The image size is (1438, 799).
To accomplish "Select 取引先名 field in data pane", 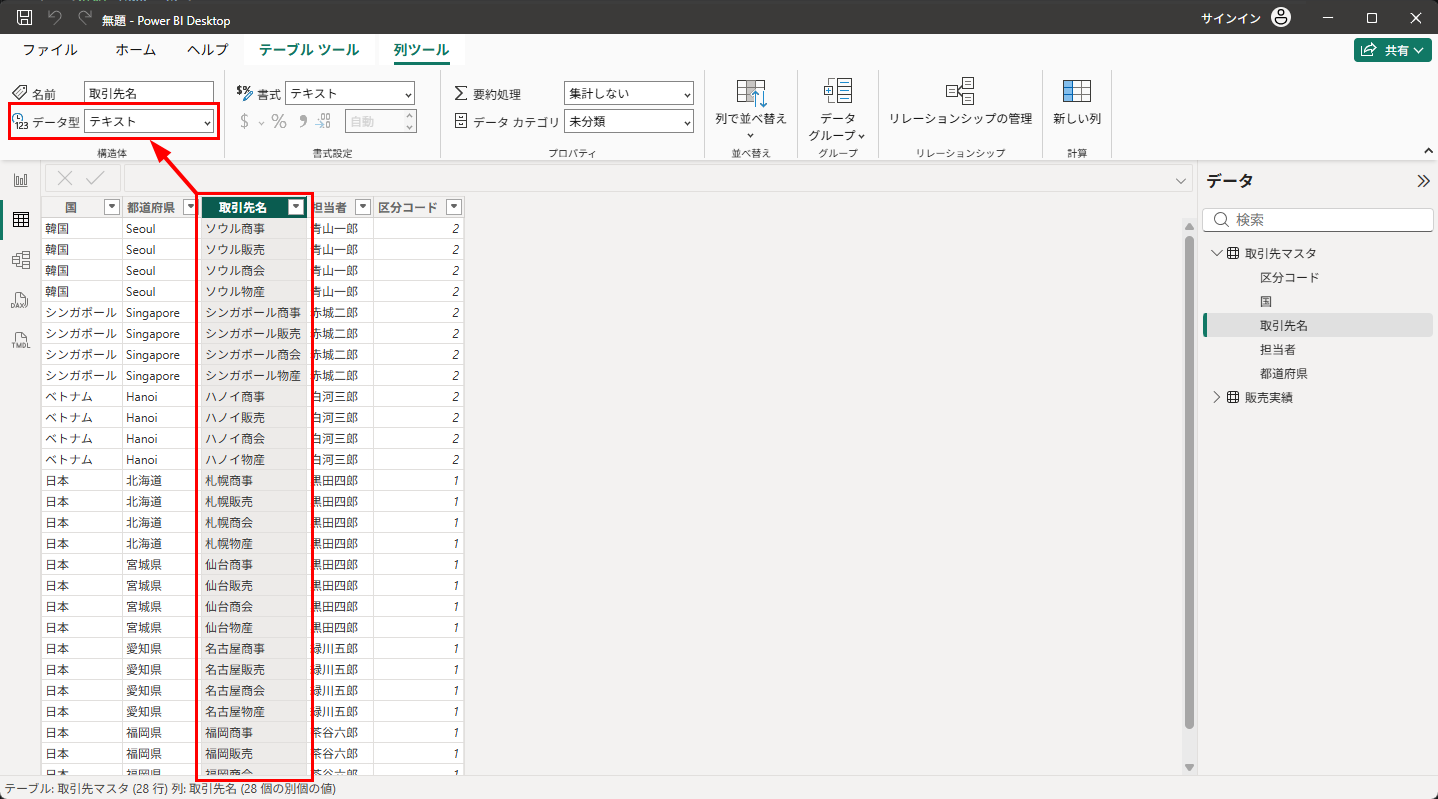I will [1284, 325].
